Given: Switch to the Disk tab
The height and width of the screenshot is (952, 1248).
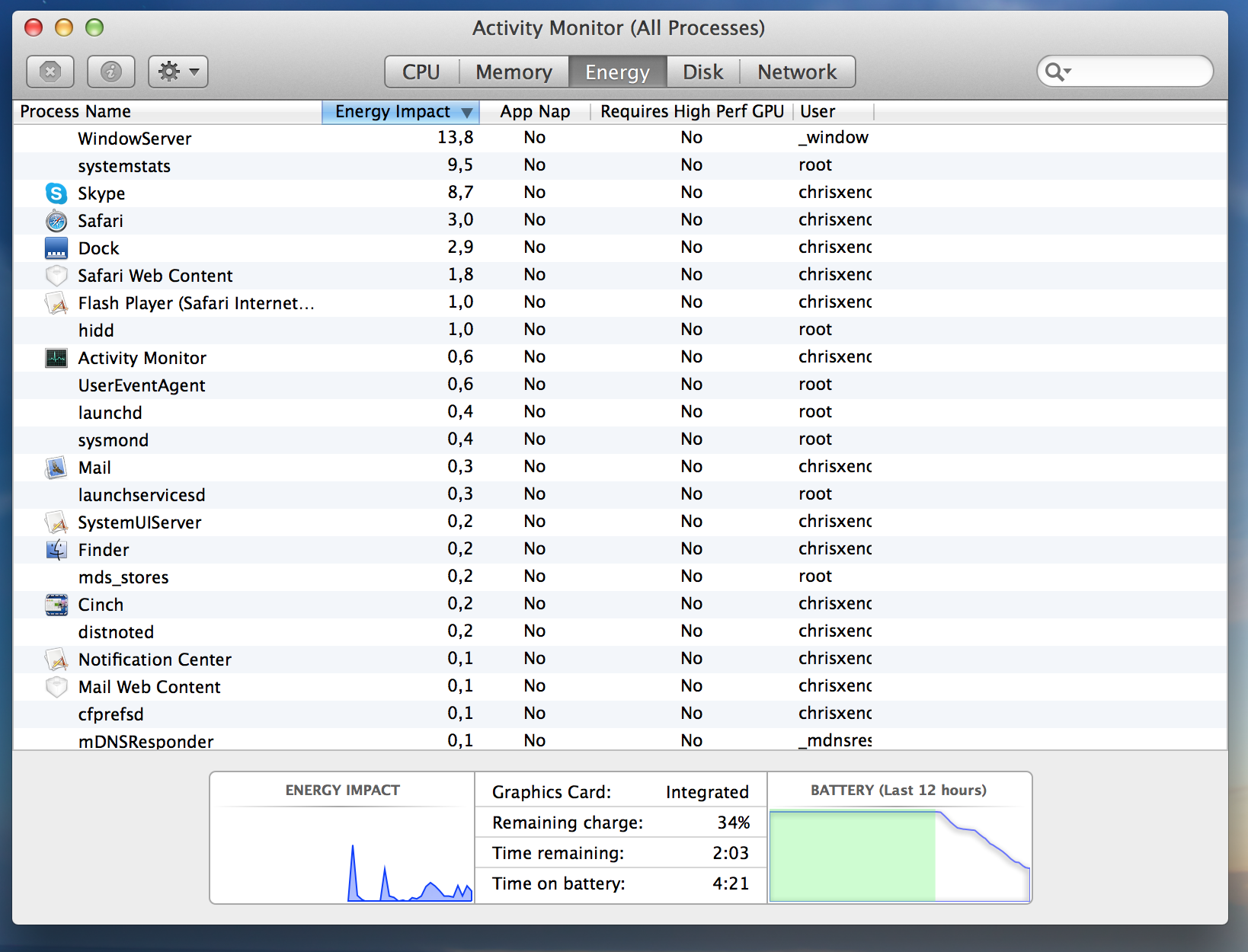Looking at the screenshot, I should pos(702,72).
